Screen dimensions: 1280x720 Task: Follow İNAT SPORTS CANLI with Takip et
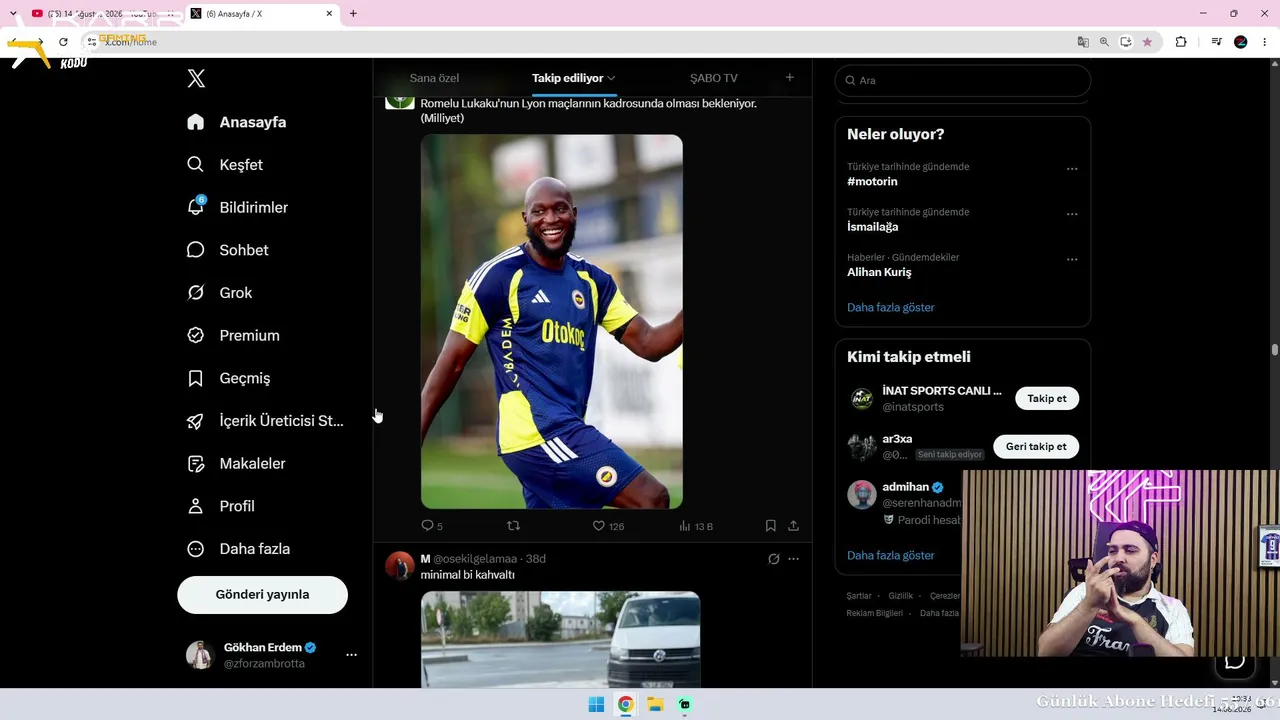coord(1047,399)
